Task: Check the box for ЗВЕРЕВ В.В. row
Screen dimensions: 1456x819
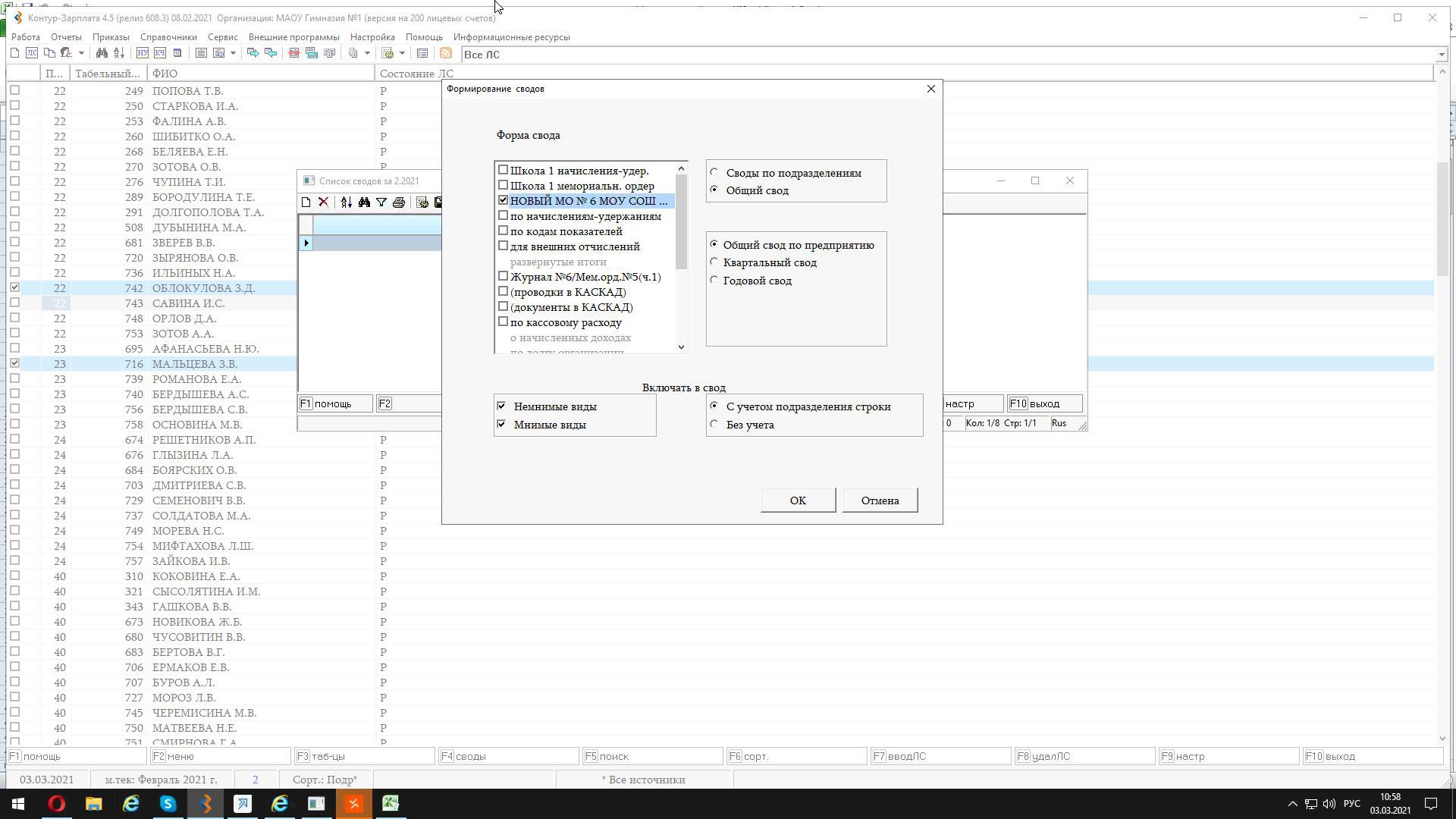Action: click(14, 242)
